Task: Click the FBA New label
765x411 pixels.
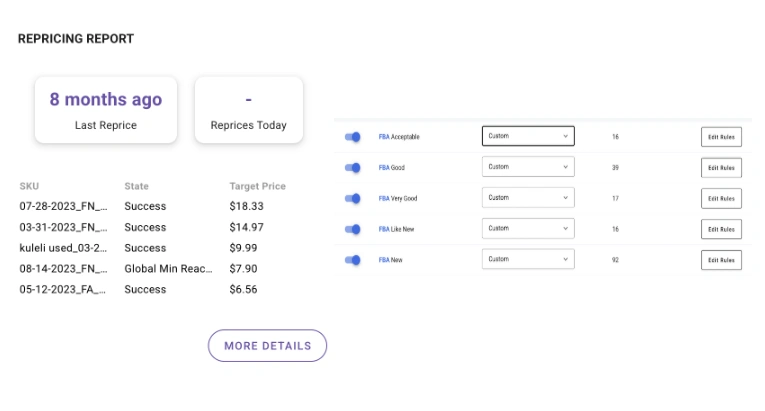Action: click(391, 260)
